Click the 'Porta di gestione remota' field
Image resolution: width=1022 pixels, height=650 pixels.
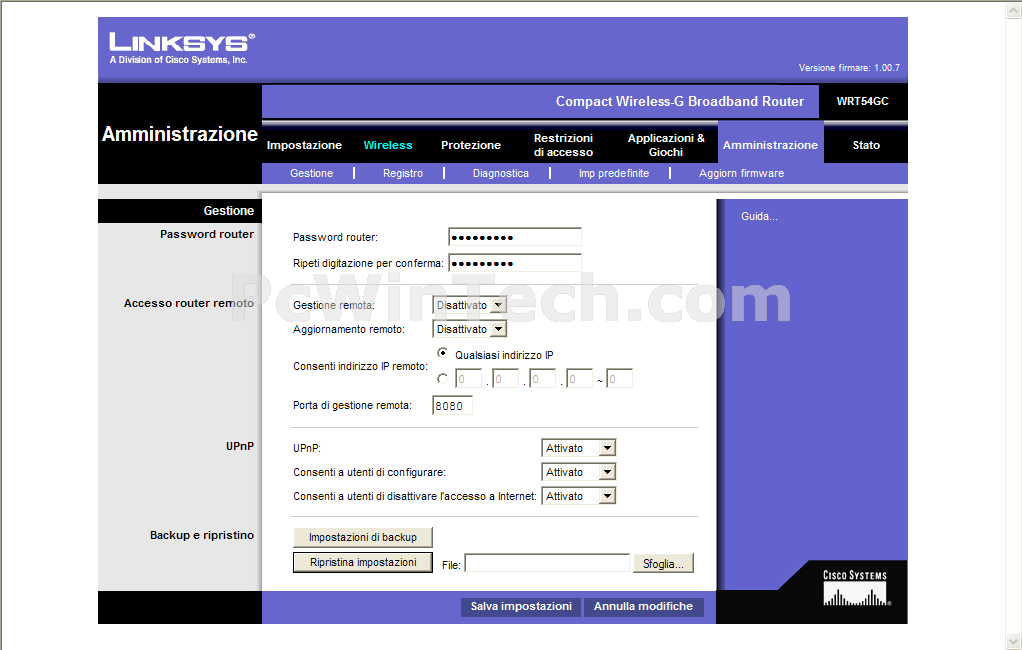pyautogui.click(x=452, y=406)
